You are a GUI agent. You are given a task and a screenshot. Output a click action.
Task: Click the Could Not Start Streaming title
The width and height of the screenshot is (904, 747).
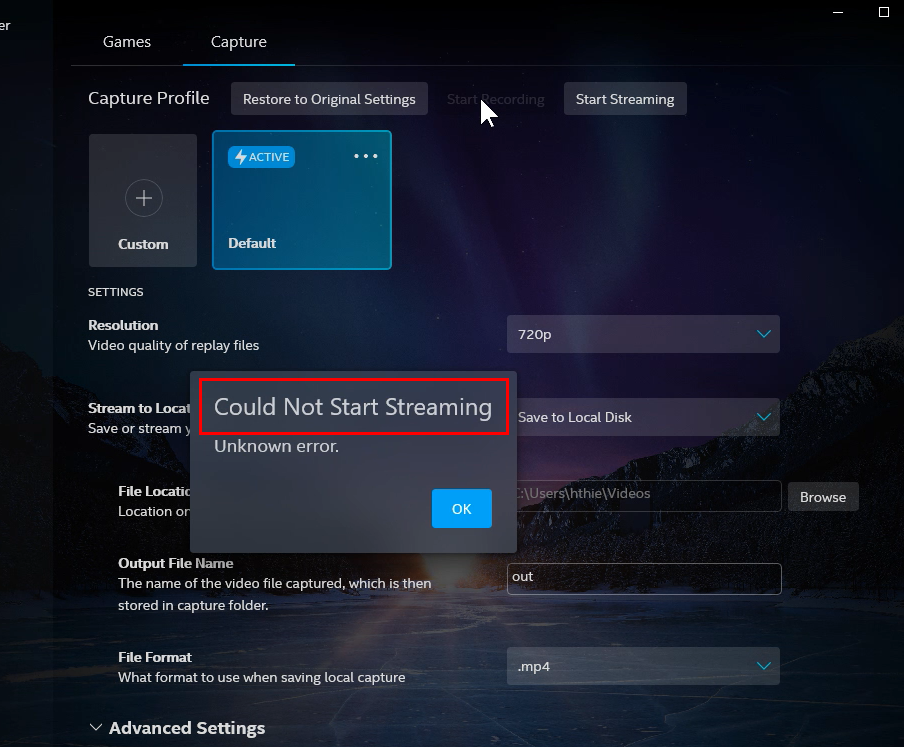tap(353, 407)
